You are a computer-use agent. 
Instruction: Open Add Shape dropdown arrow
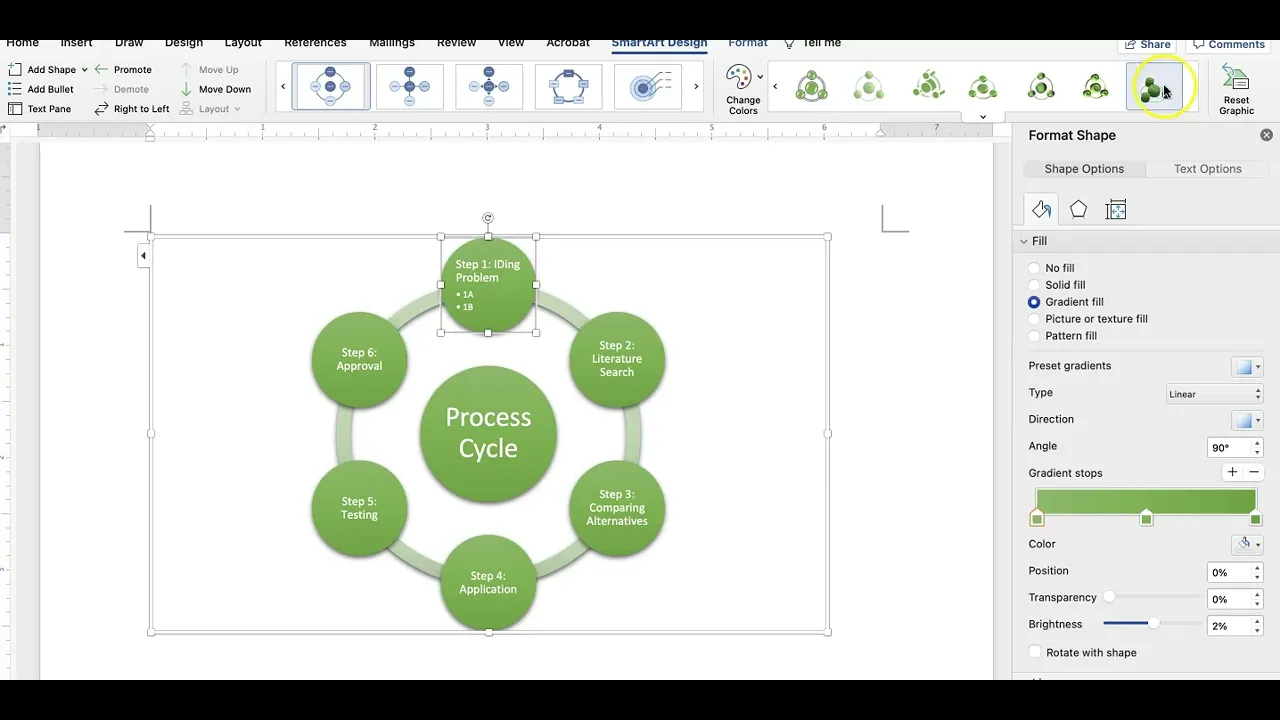[x=84, y=70]
